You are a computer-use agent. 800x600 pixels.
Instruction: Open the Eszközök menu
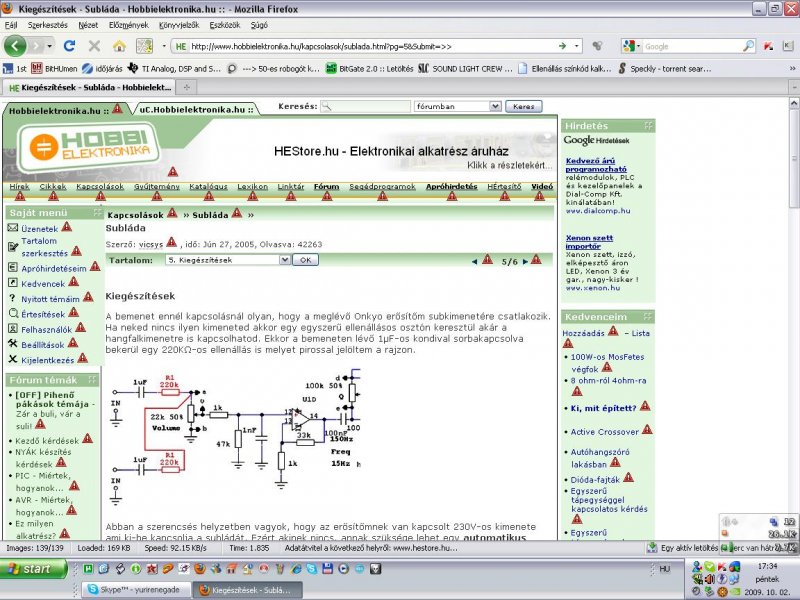[x=224, y=25]
